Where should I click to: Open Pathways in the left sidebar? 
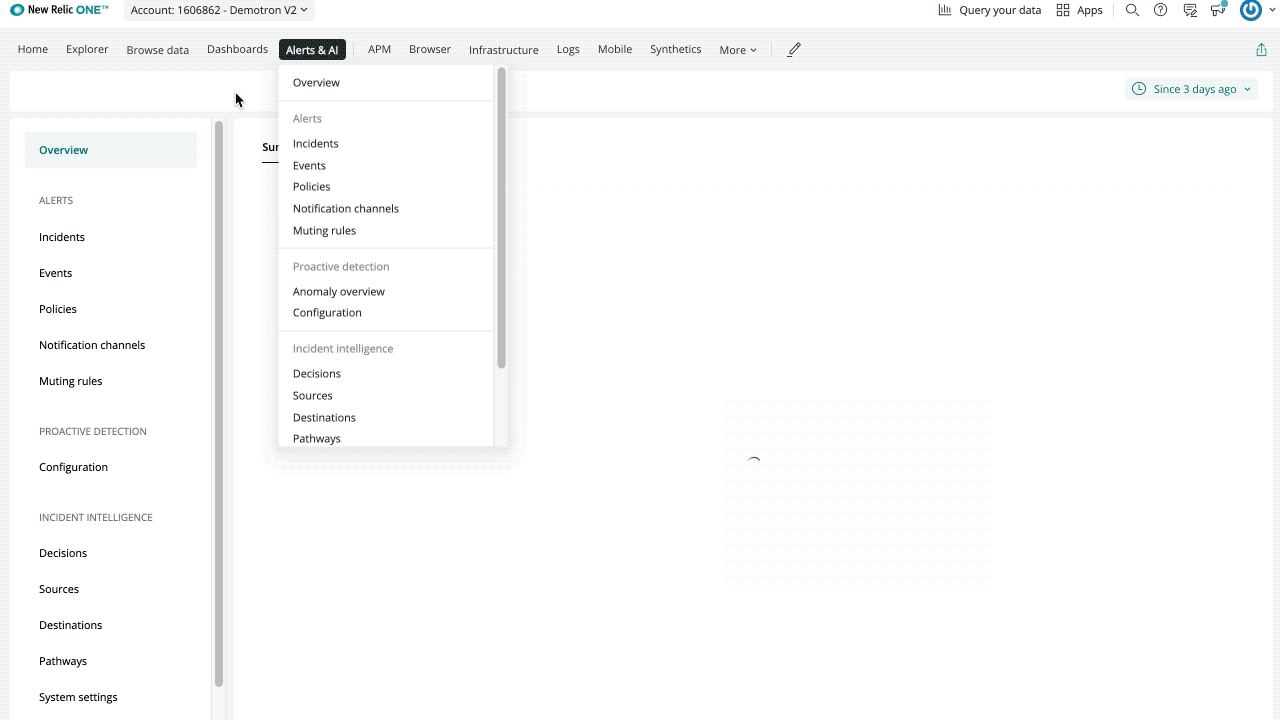pos(63,660)
